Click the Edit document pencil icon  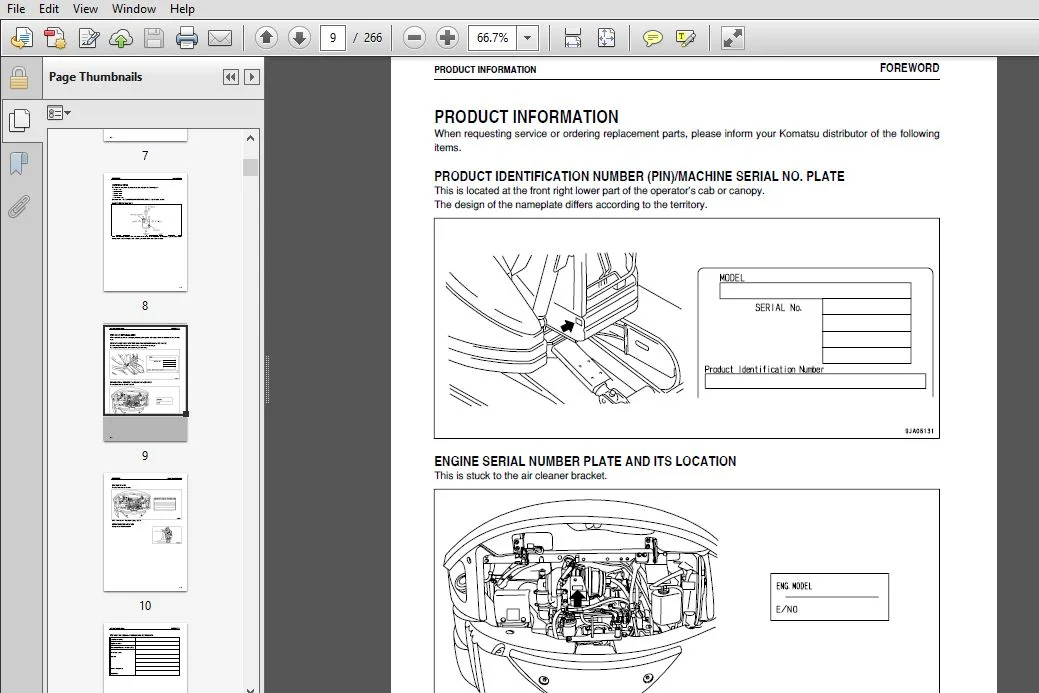point(88,38)
